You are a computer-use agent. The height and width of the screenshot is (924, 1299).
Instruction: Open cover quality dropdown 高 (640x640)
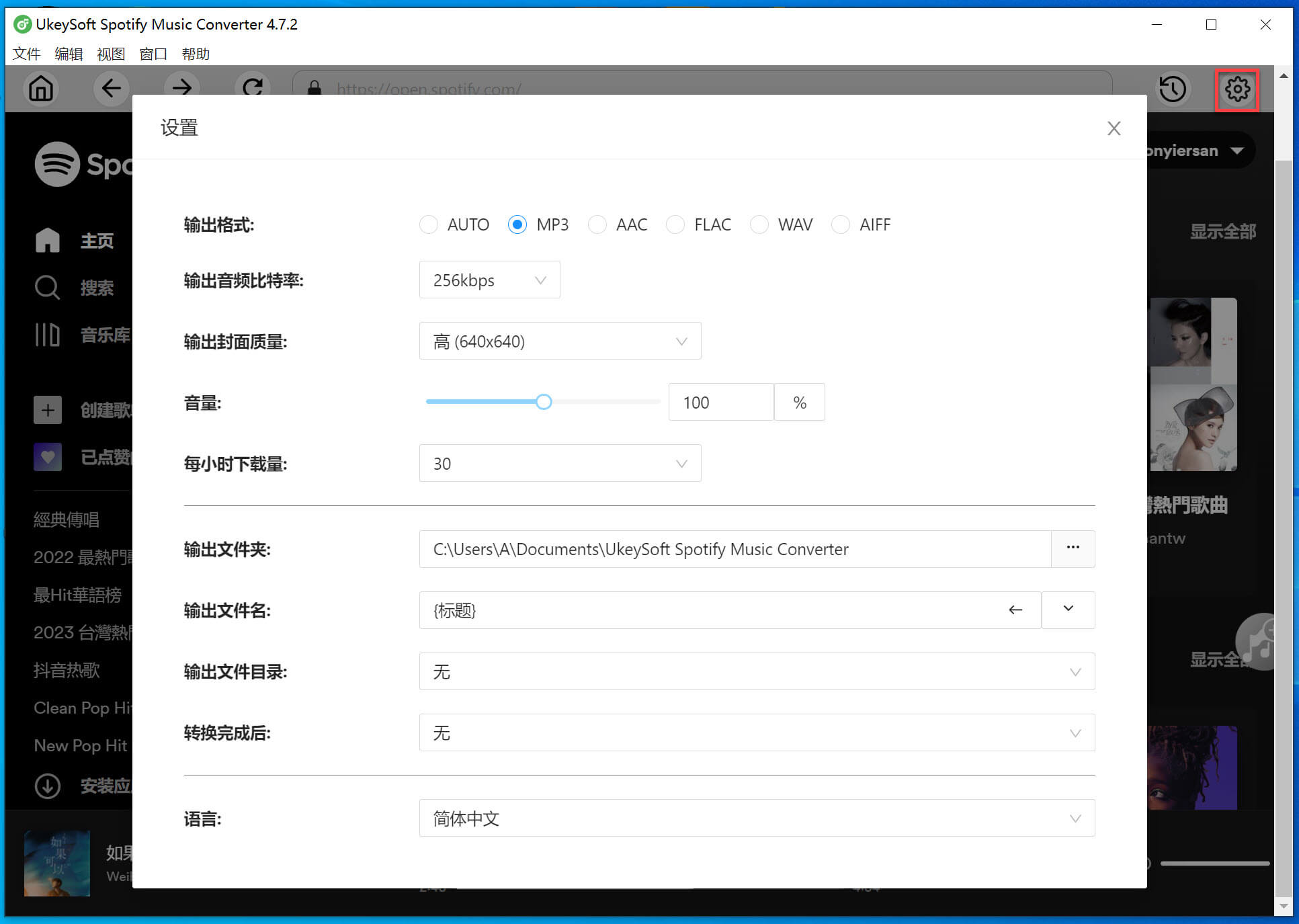tap(560, 341)
